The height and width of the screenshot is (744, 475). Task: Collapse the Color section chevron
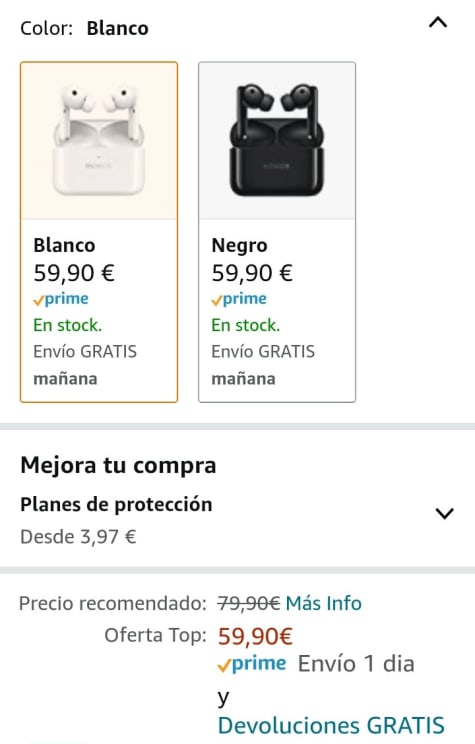(438, 22)
